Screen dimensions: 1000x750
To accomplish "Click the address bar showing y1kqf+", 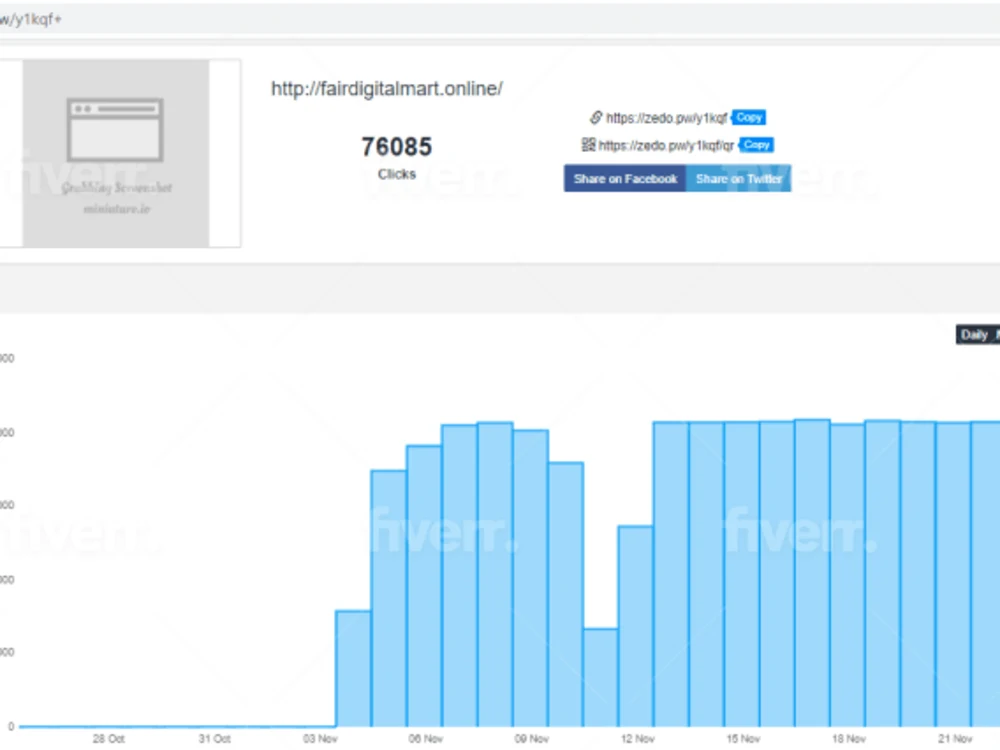I will 500,19.
